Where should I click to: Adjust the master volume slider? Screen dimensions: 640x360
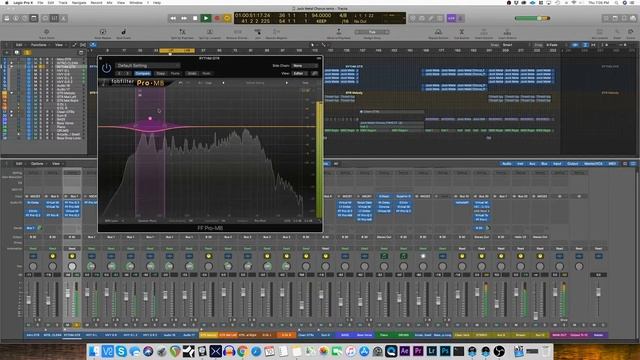(x=532, y=18)
